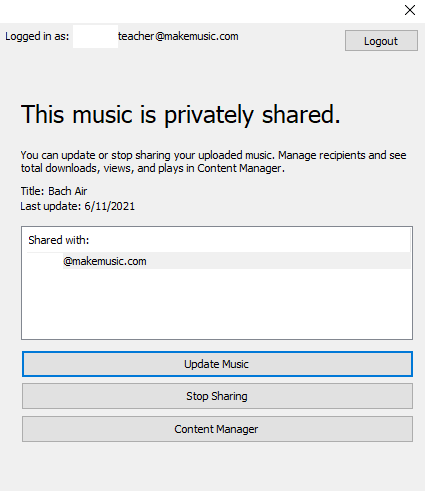The image size is (425, 491).
Task: Select the @makemusic.com recipient in the list
Action: pos(218,261)
